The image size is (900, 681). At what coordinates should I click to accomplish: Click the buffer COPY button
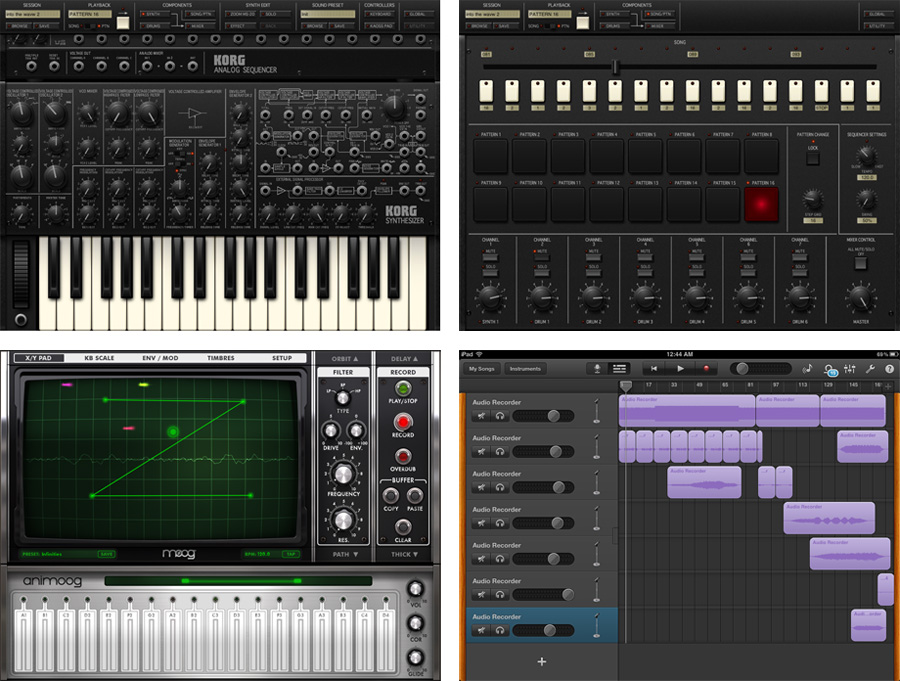click(391, 496)
